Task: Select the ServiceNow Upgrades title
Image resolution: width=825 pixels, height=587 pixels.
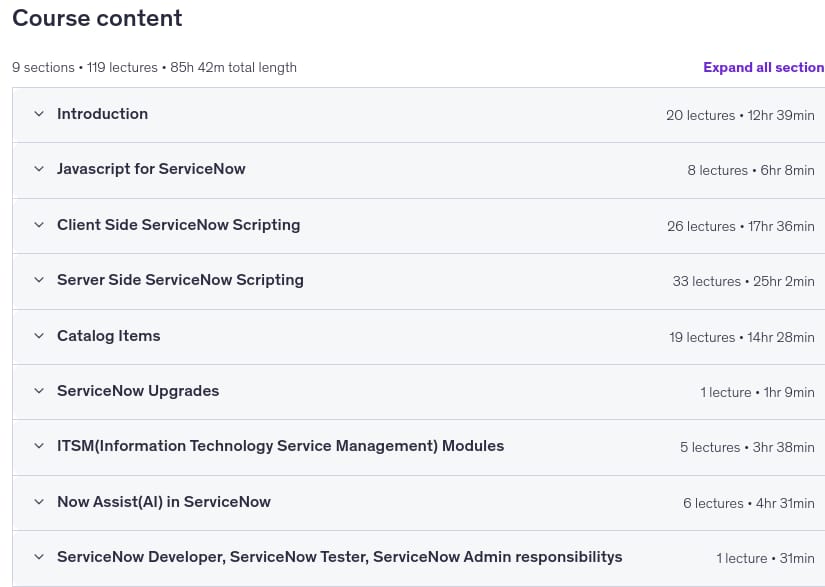Action: (138, 391)
